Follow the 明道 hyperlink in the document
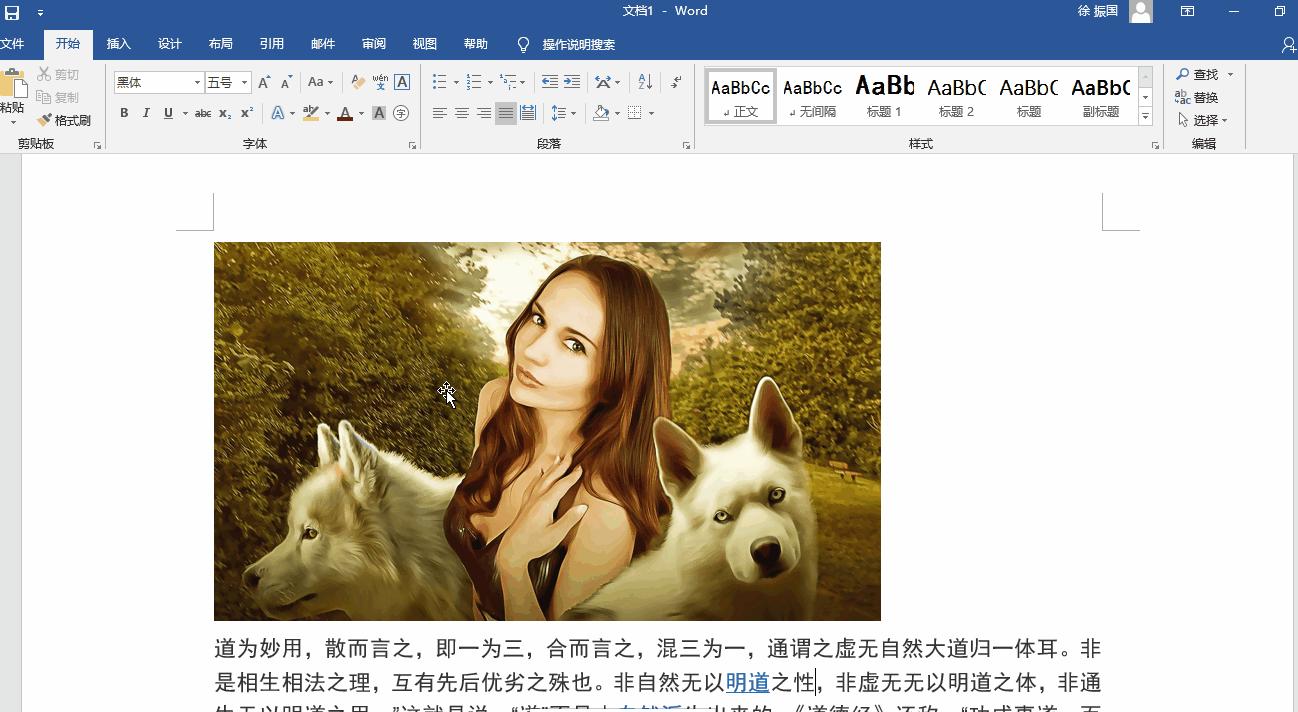 [x=748, y=682]
